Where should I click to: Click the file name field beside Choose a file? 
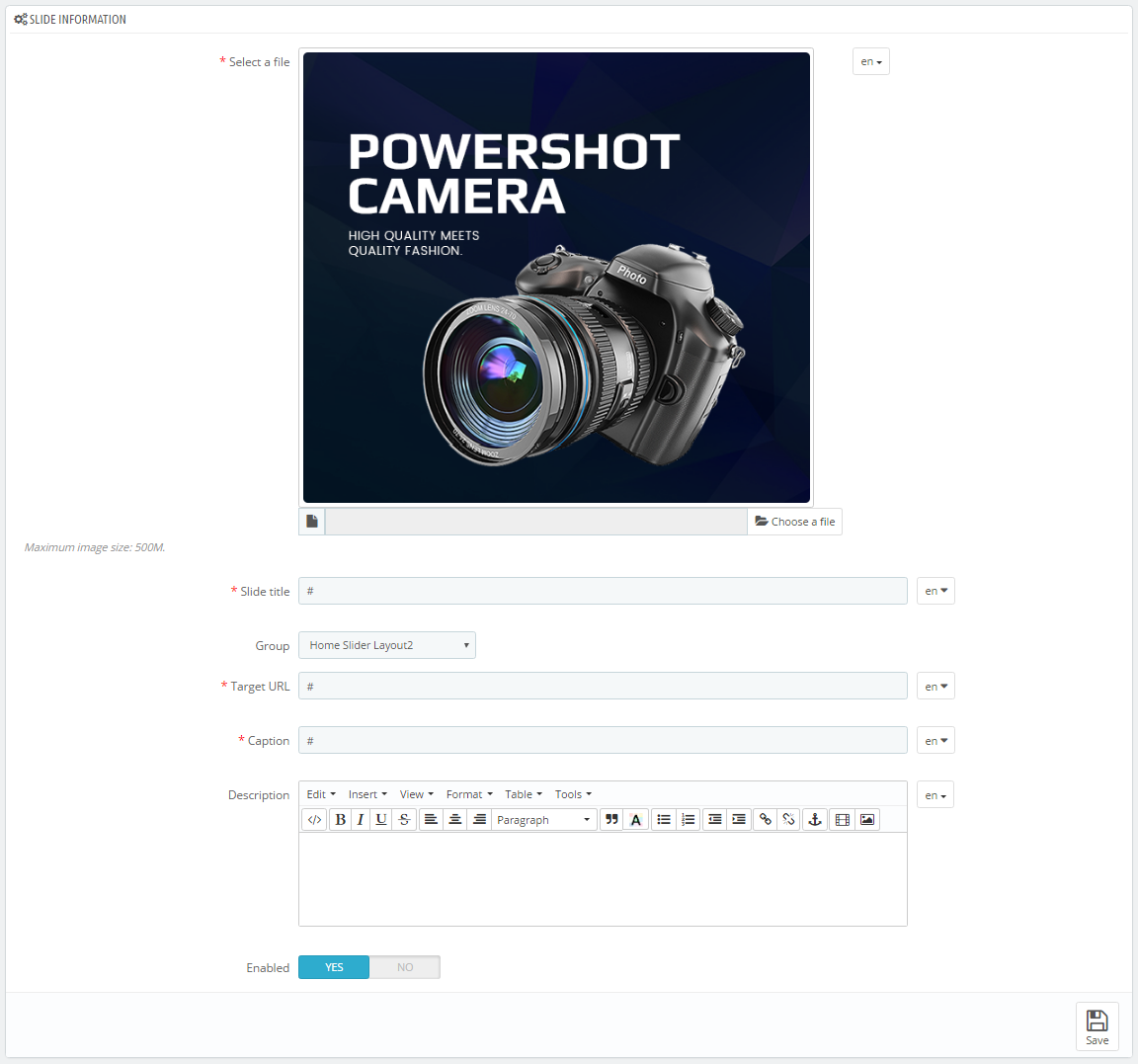tap(536, 521)
